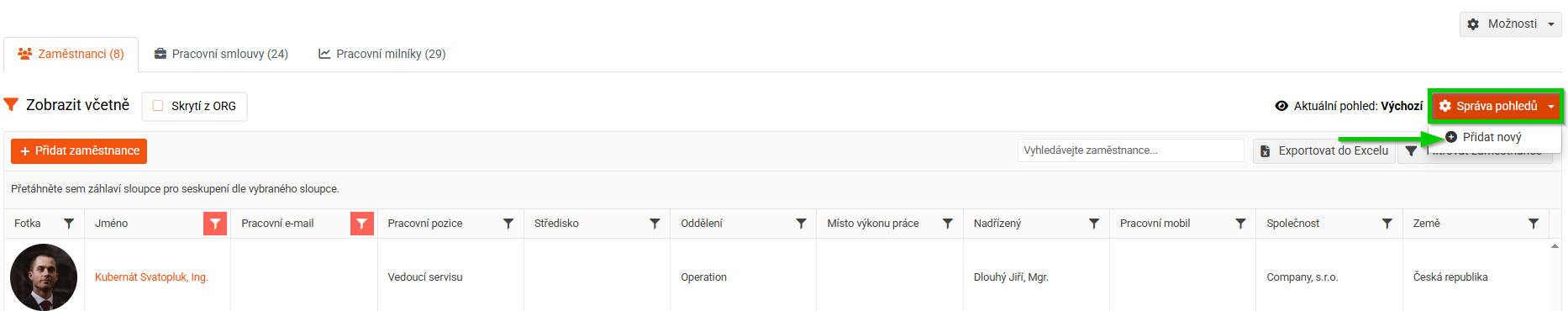The height and width of the screenshot is (311, 1568).
Task: Open the active filter on Pracovní e-mail column
Action: pyautogui.click(x=362, y=224)
